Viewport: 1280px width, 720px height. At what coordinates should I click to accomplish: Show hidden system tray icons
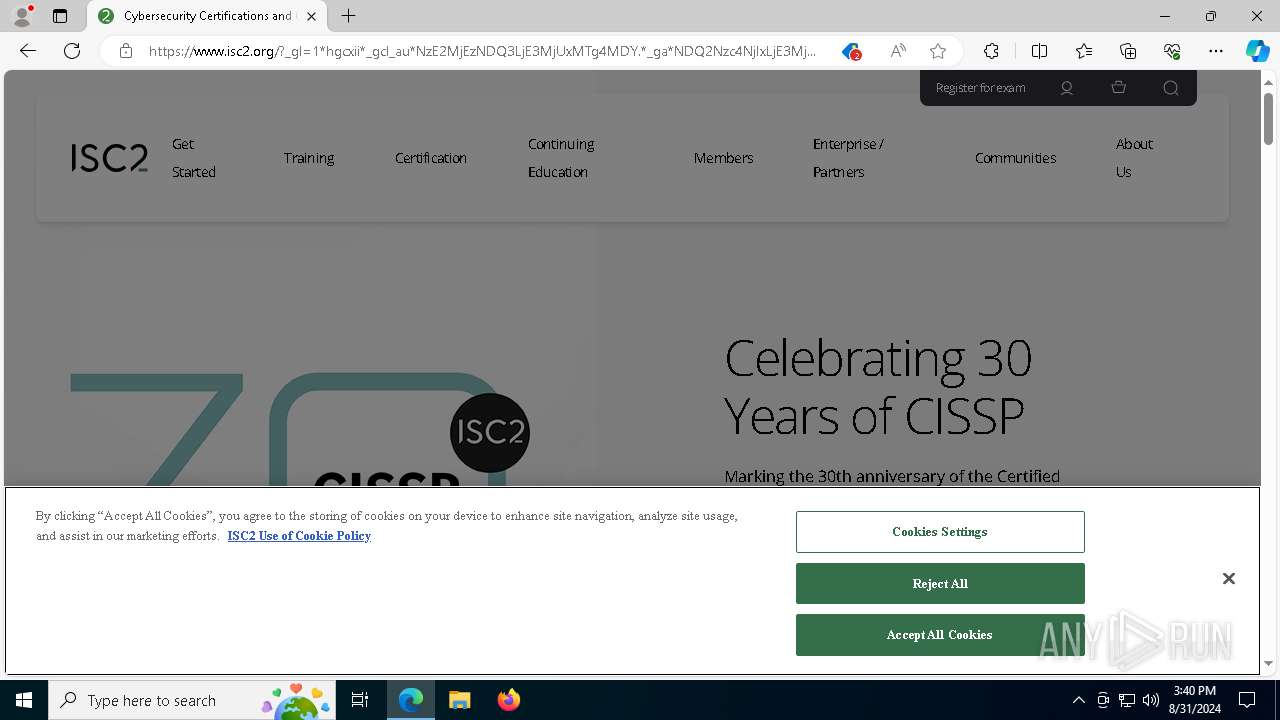point(1078,700)
